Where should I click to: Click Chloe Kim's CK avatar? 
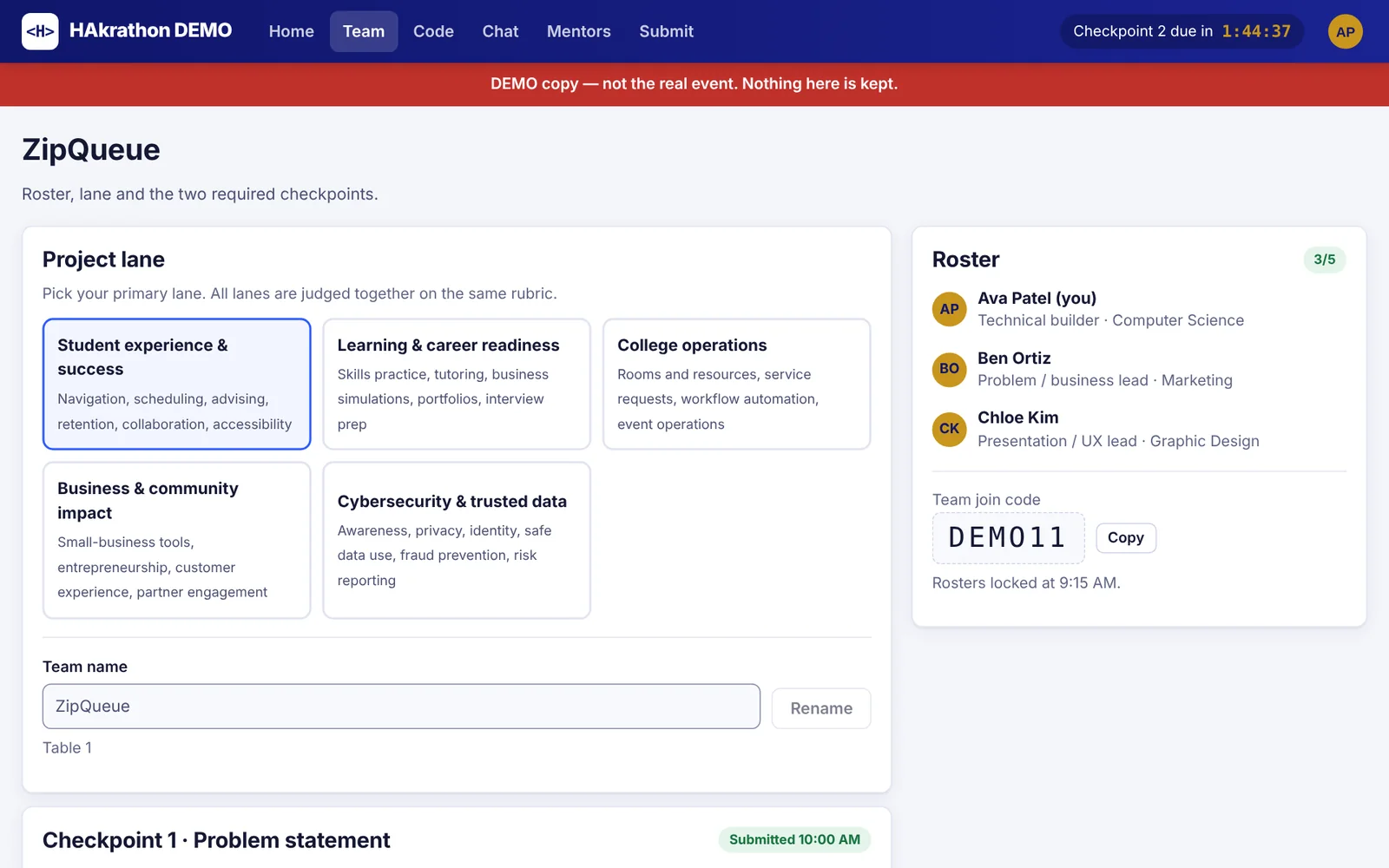pos(949,429)
